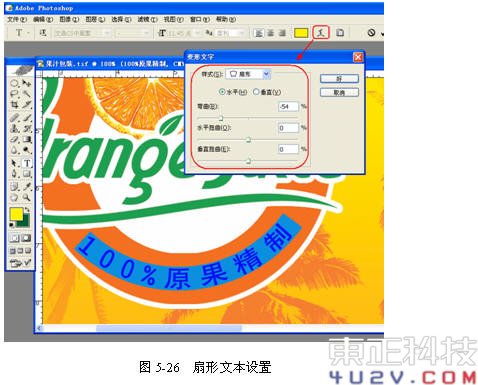Screen dimensions: 478x385
Task: Click the bend value field showing -54
Action: [289, 107]
